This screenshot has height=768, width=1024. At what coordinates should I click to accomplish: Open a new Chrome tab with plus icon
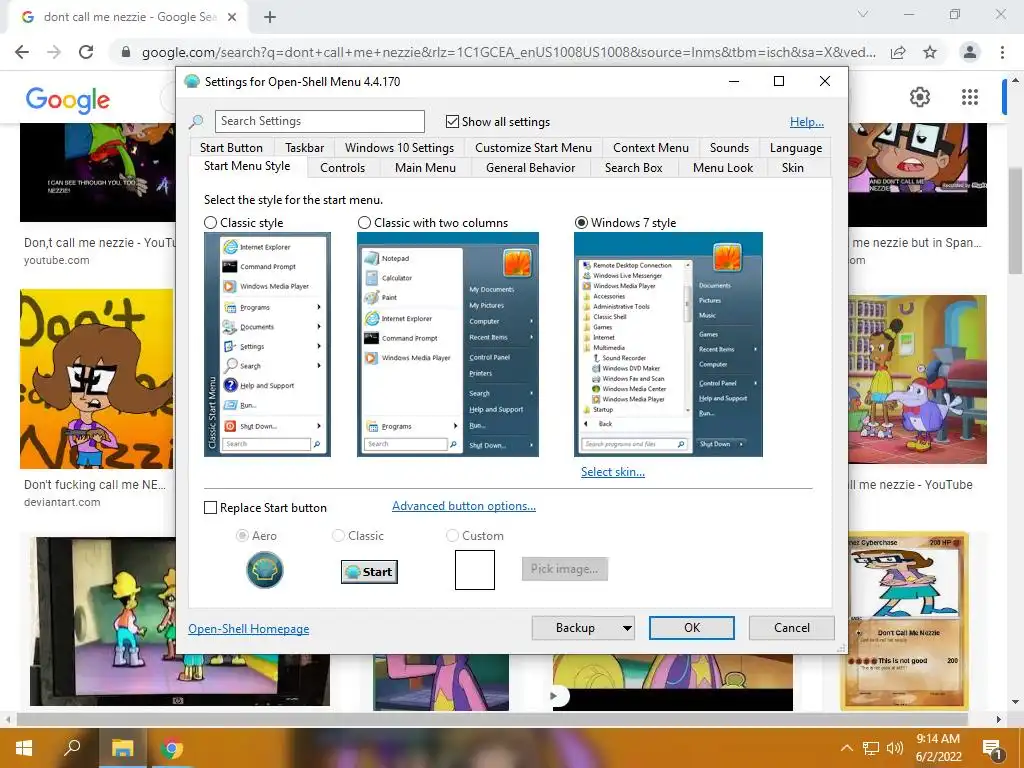[270, 17]
